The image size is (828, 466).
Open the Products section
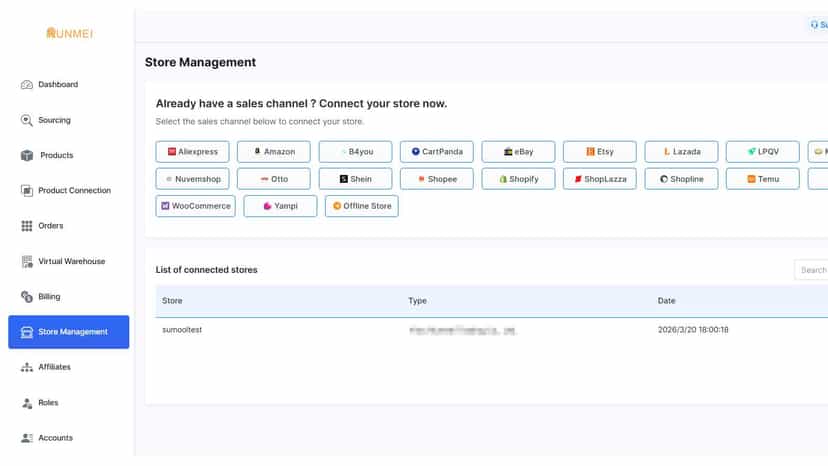click(x=57, y=155)
